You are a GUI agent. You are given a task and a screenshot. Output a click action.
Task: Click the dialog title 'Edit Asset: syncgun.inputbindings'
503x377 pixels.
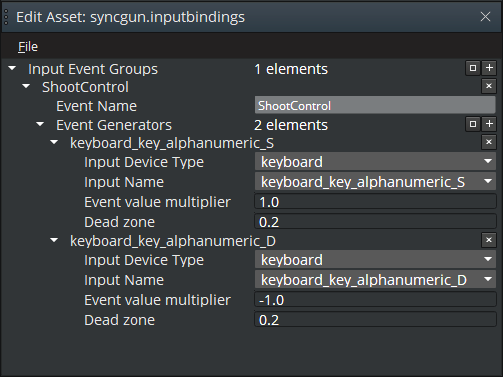point(130,17)
